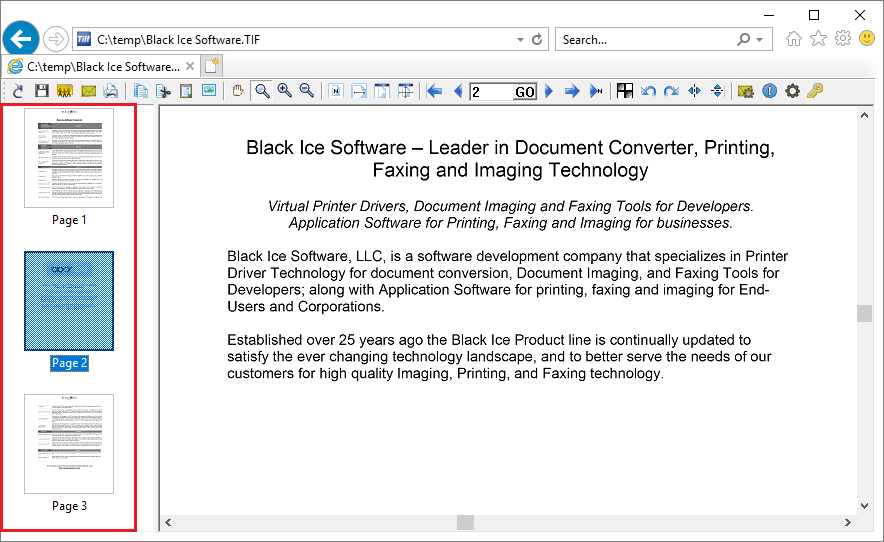Go to previous page triangle

point(458,91)
